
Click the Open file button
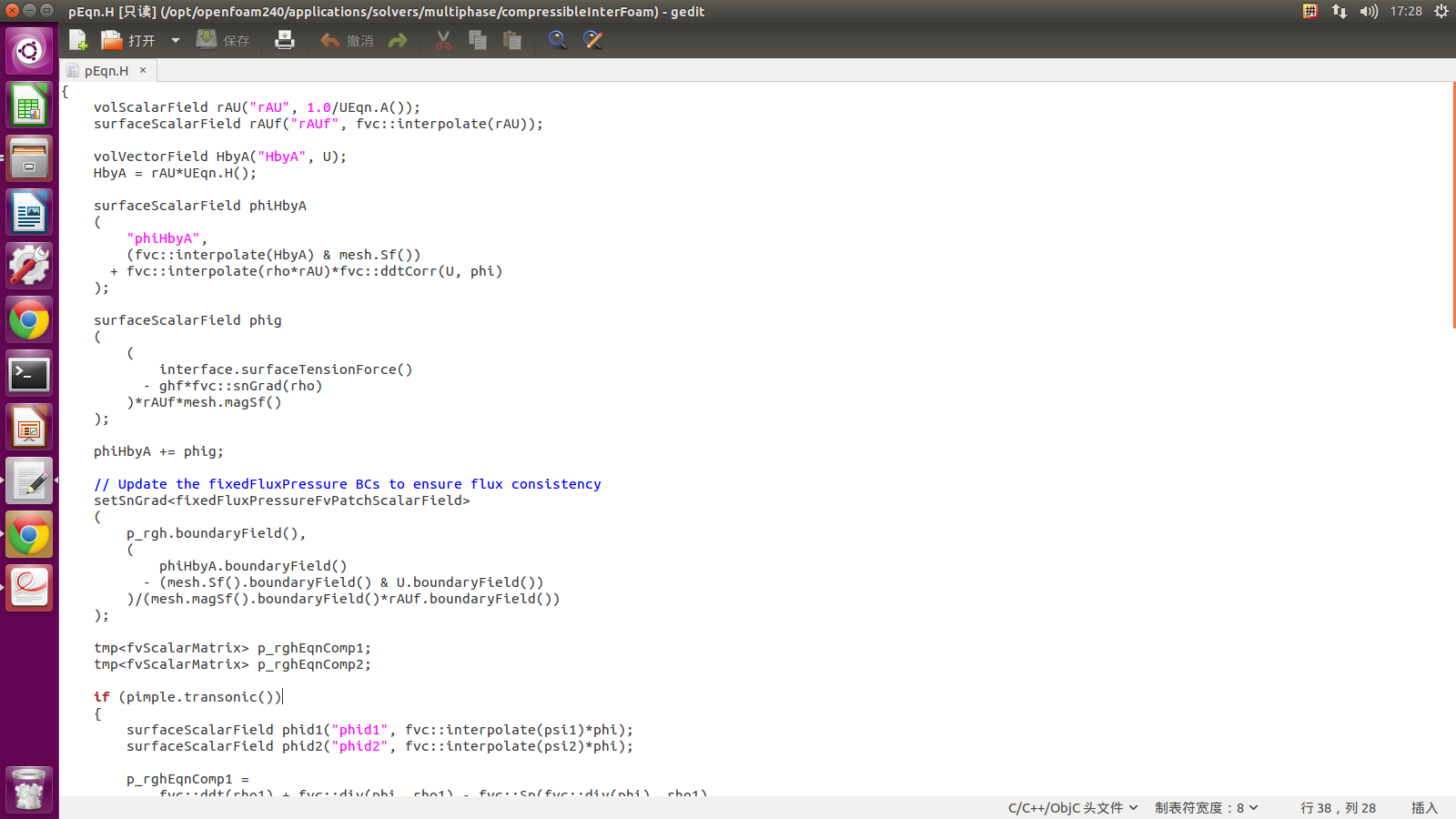(x=127, y=40)
